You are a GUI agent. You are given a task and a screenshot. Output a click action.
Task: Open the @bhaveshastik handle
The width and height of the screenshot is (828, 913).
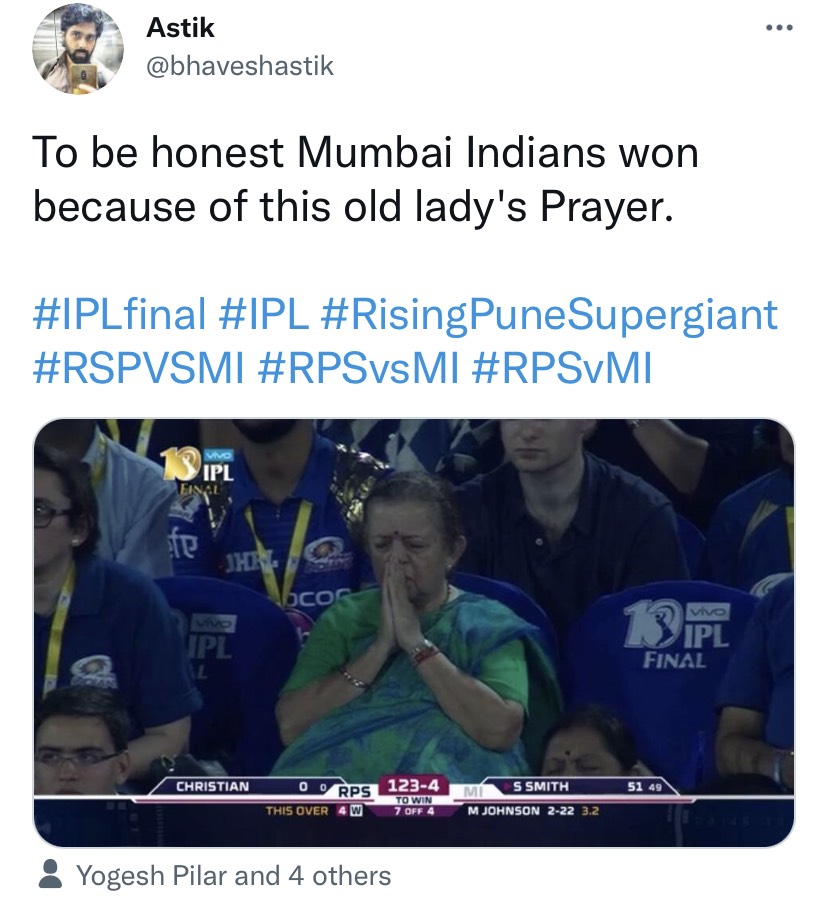pyautogui.click(x=240, y=66)
